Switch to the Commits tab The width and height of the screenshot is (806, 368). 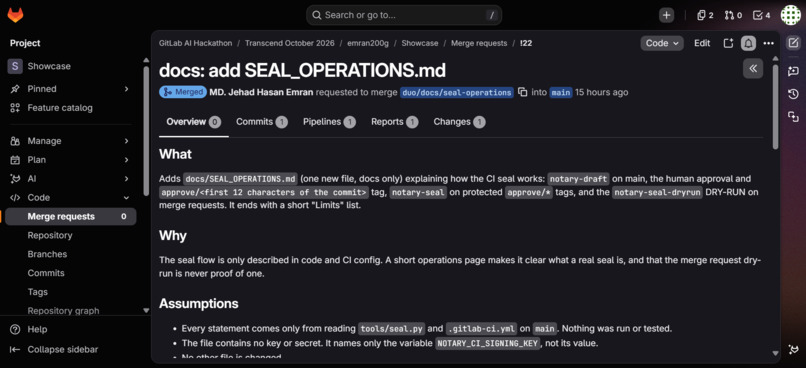(262, 122)
